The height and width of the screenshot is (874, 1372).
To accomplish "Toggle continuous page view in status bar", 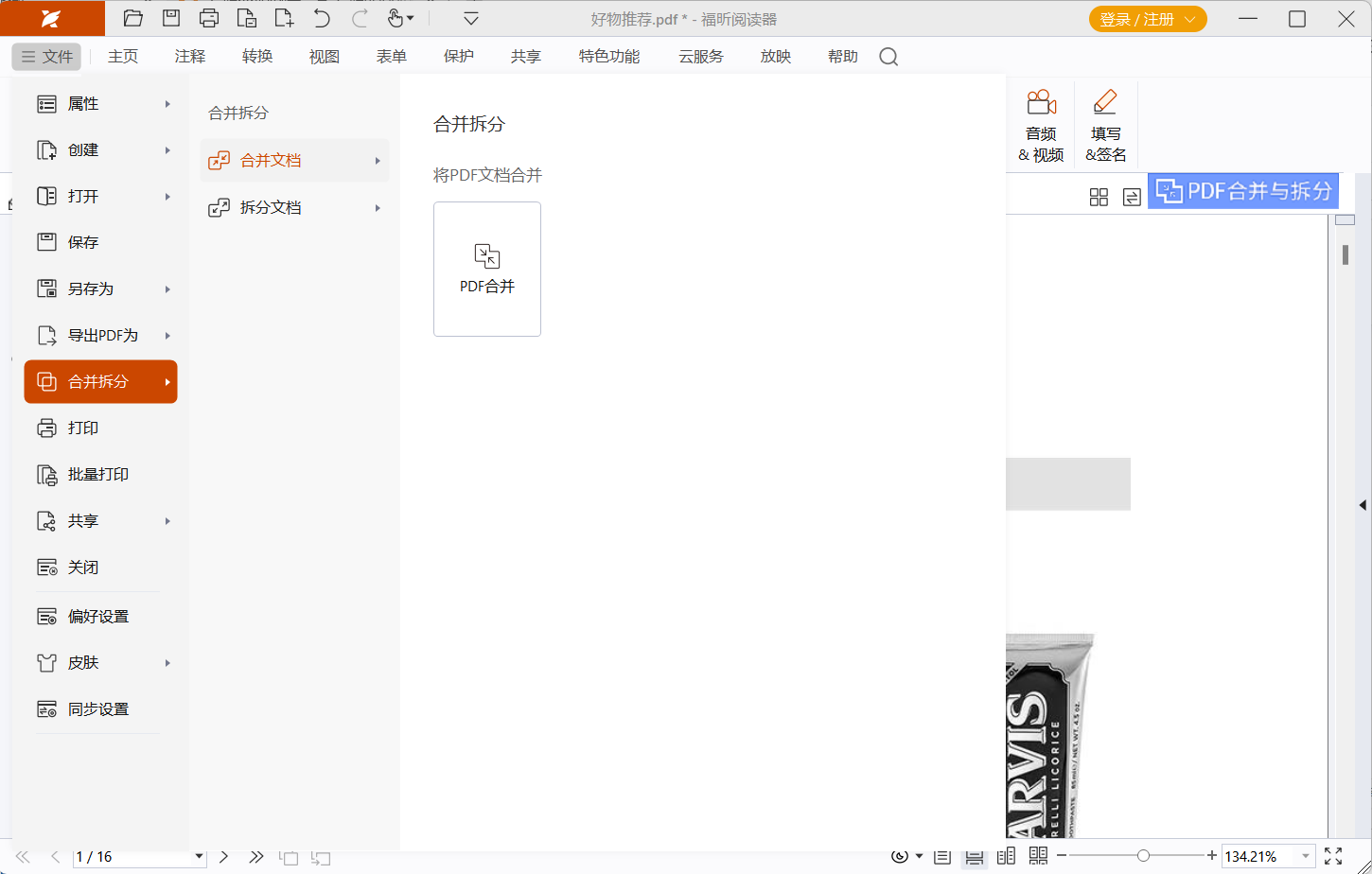I will pos(974,856).
